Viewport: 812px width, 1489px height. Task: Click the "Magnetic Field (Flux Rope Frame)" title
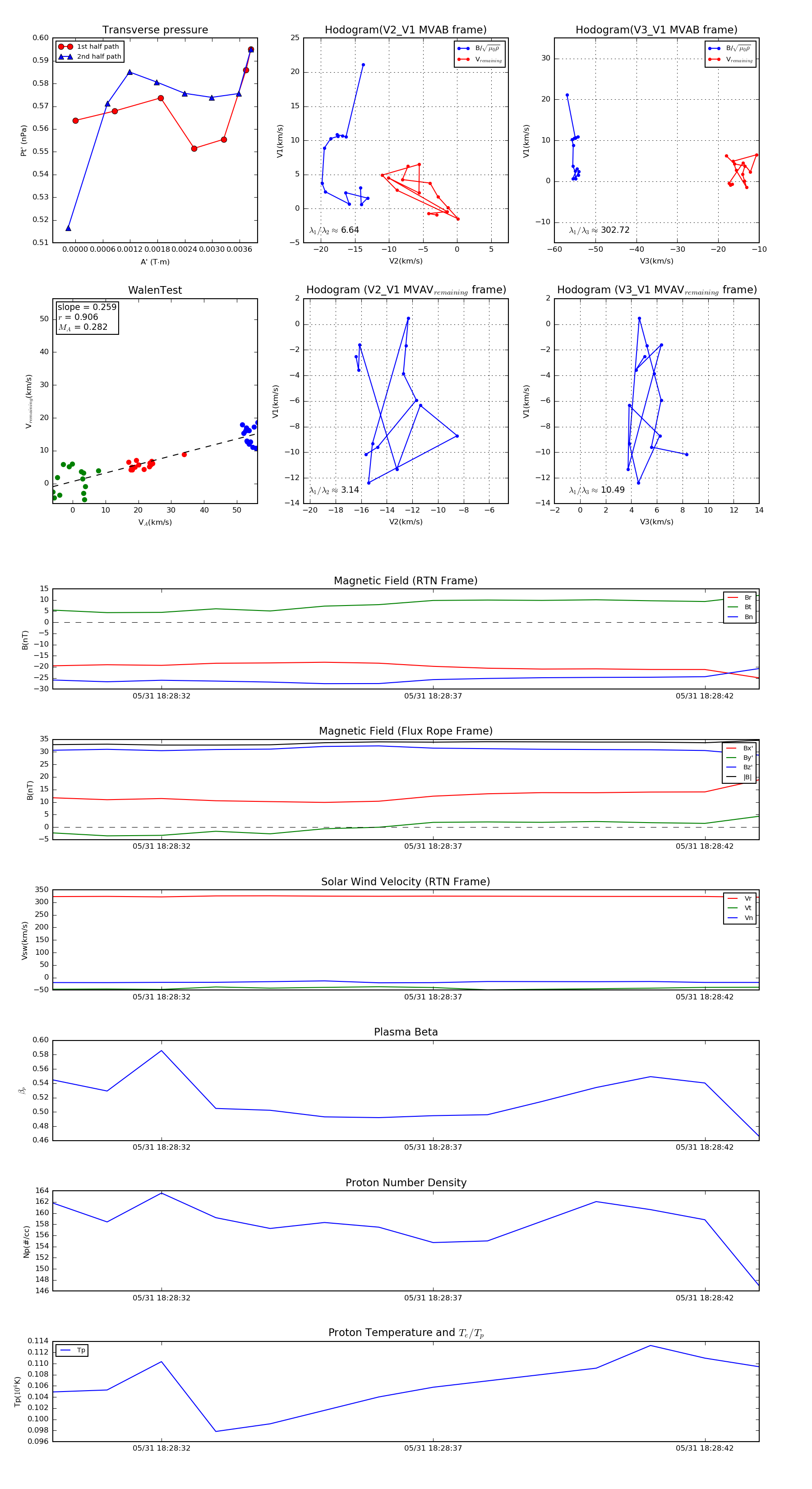point(406,731)
